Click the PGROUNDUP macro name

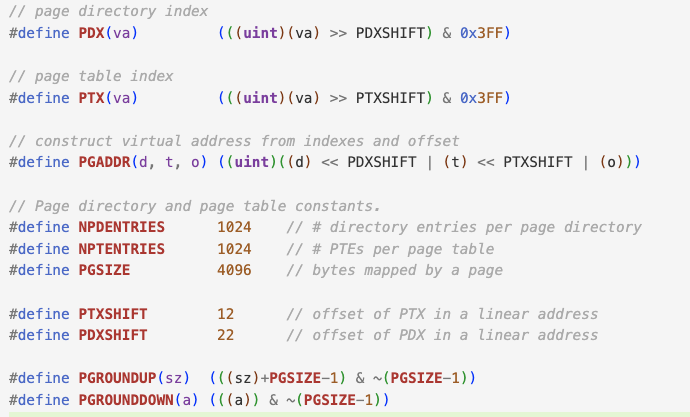(x=117, y=378)
